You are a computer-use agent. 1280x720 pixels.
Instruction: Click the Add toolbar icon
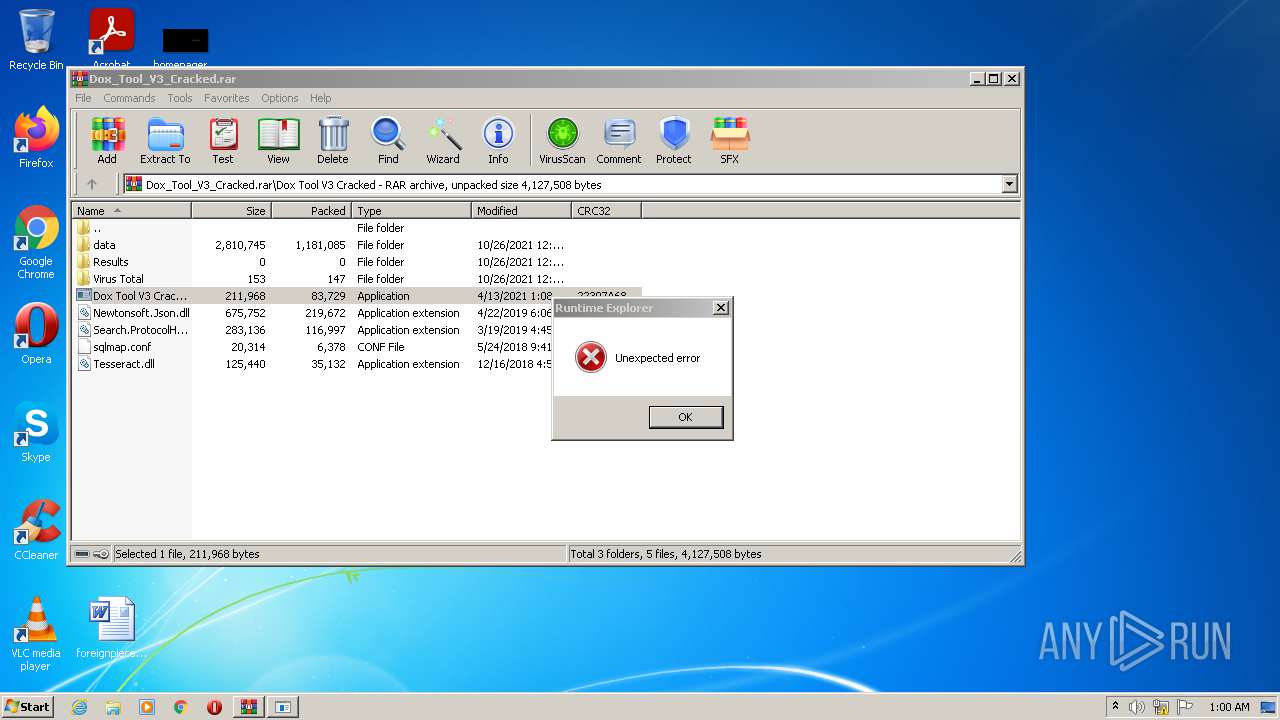107,140
